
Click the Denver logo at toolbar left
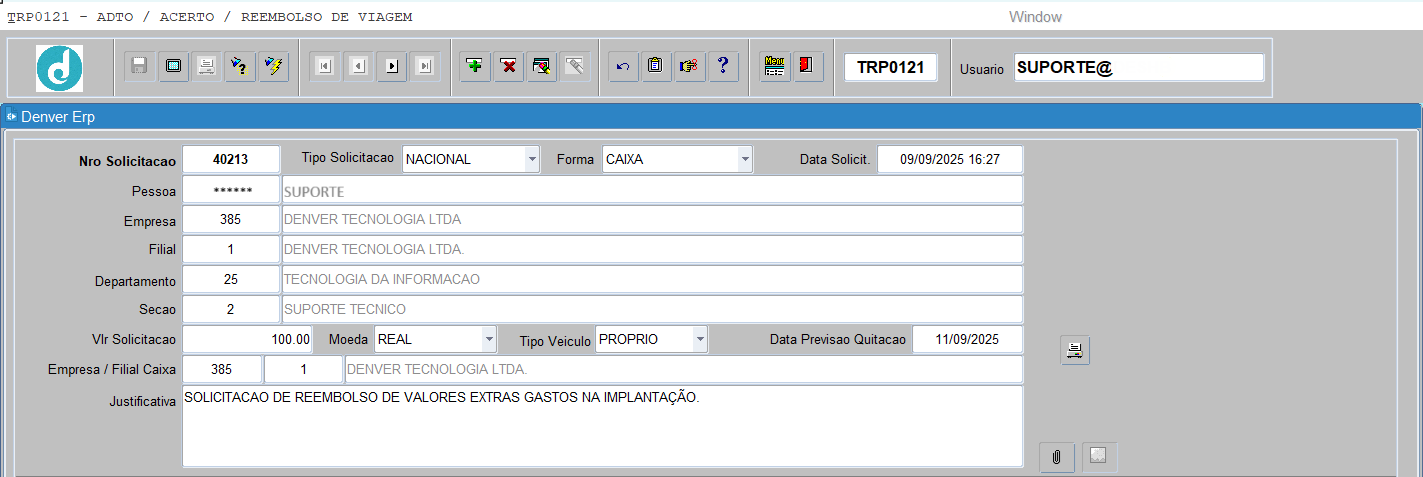point(59,68)
